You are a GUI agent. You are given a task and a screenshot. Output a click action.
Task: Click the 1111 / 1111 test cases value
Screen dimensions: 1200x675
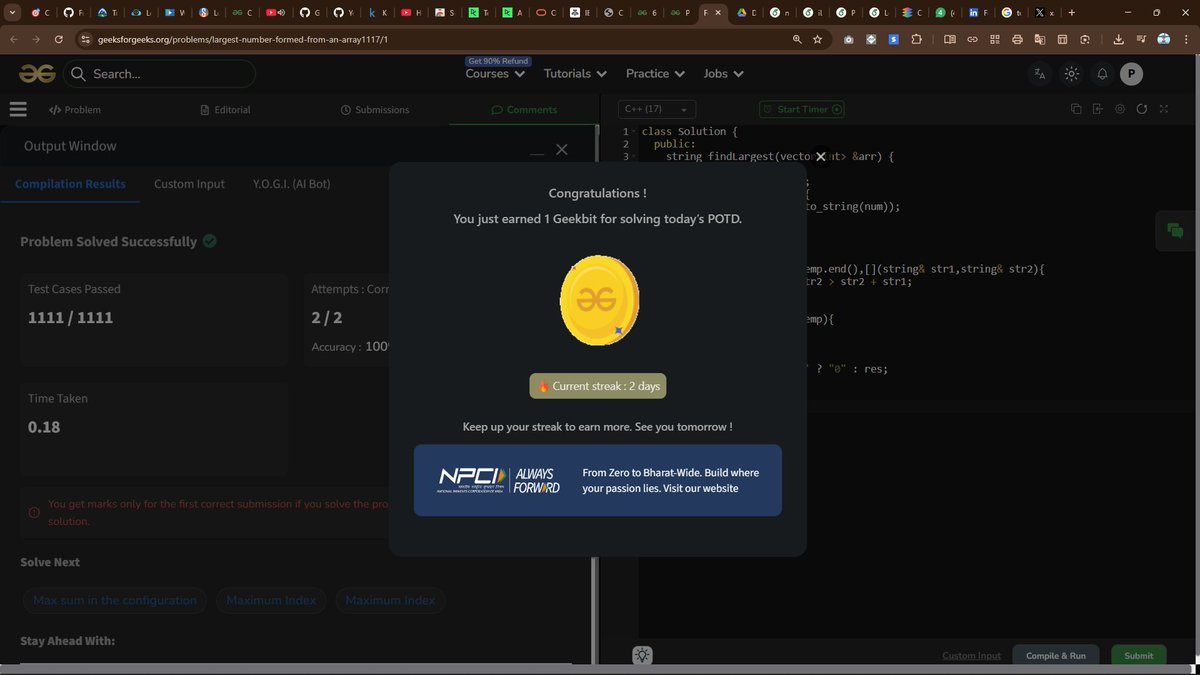pos(71,318)
